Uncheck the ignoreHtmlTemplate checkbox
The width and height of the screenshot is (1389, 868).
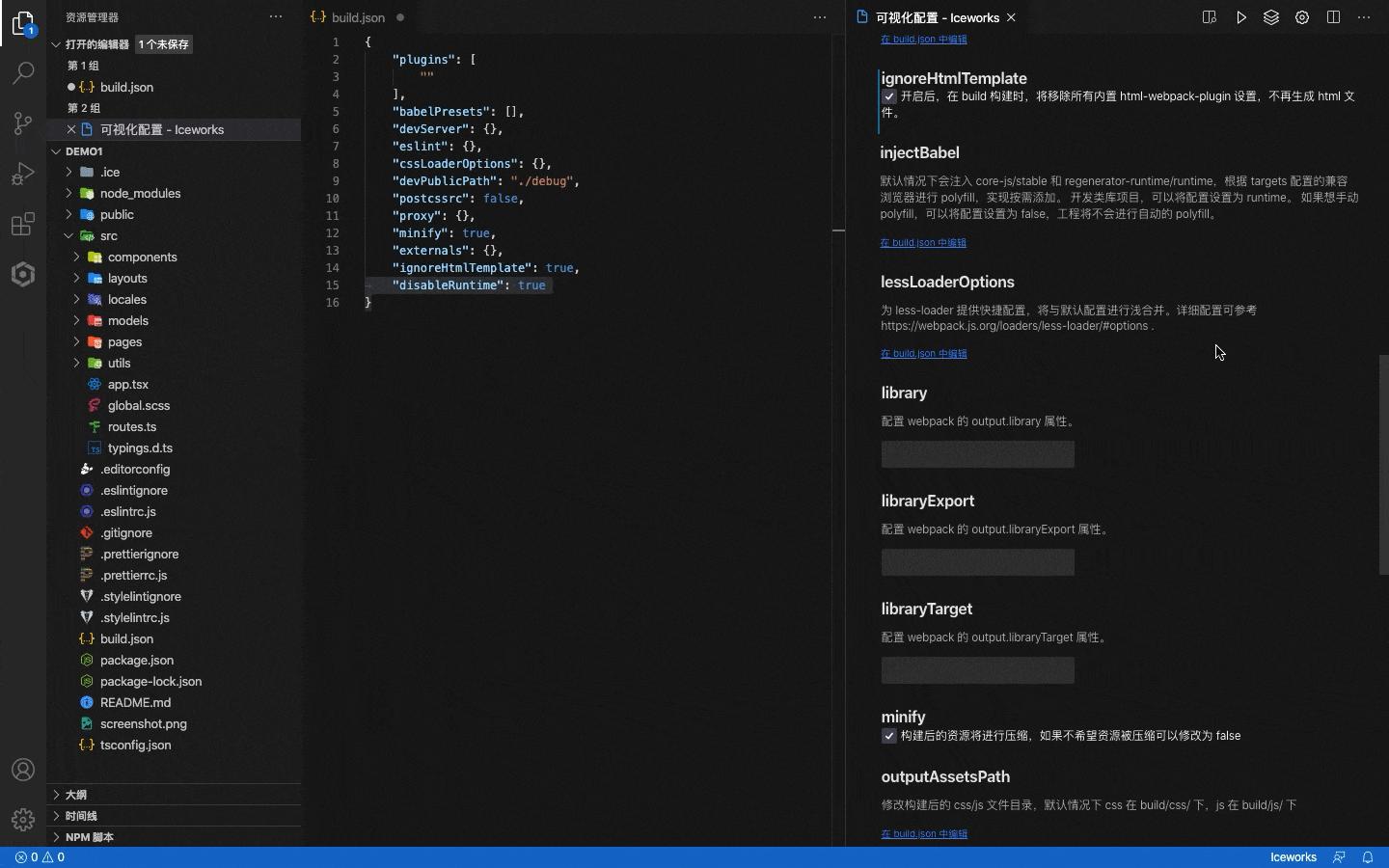pos(888,96)
